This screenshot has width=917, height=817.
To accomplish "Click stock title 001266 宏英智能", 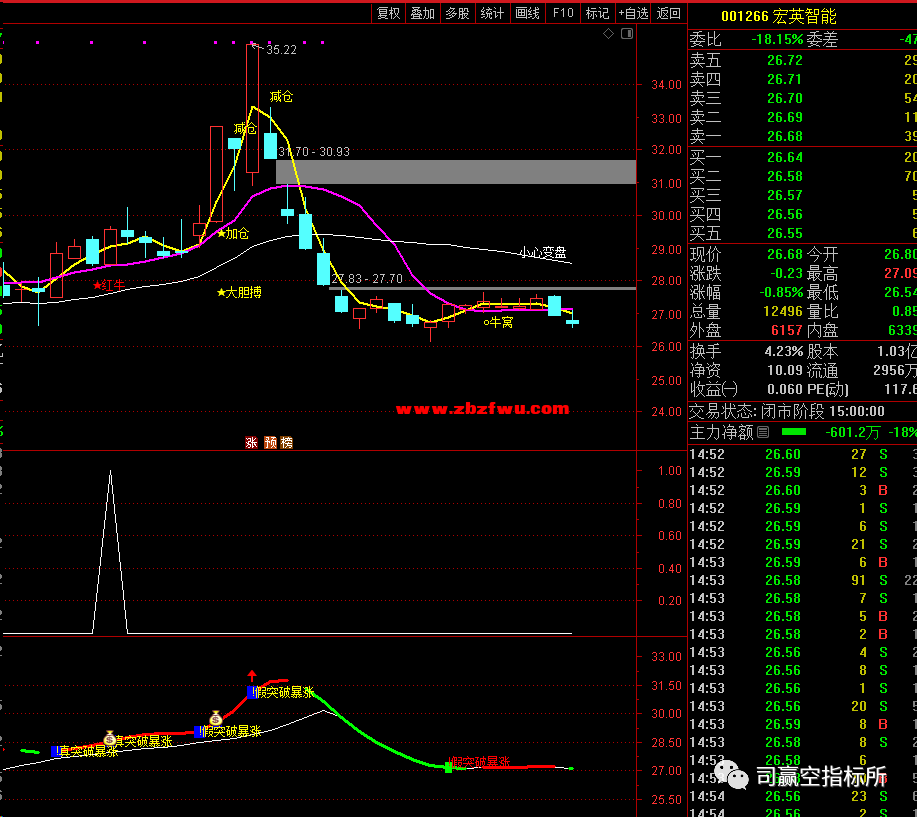I will tap(778, 16).
